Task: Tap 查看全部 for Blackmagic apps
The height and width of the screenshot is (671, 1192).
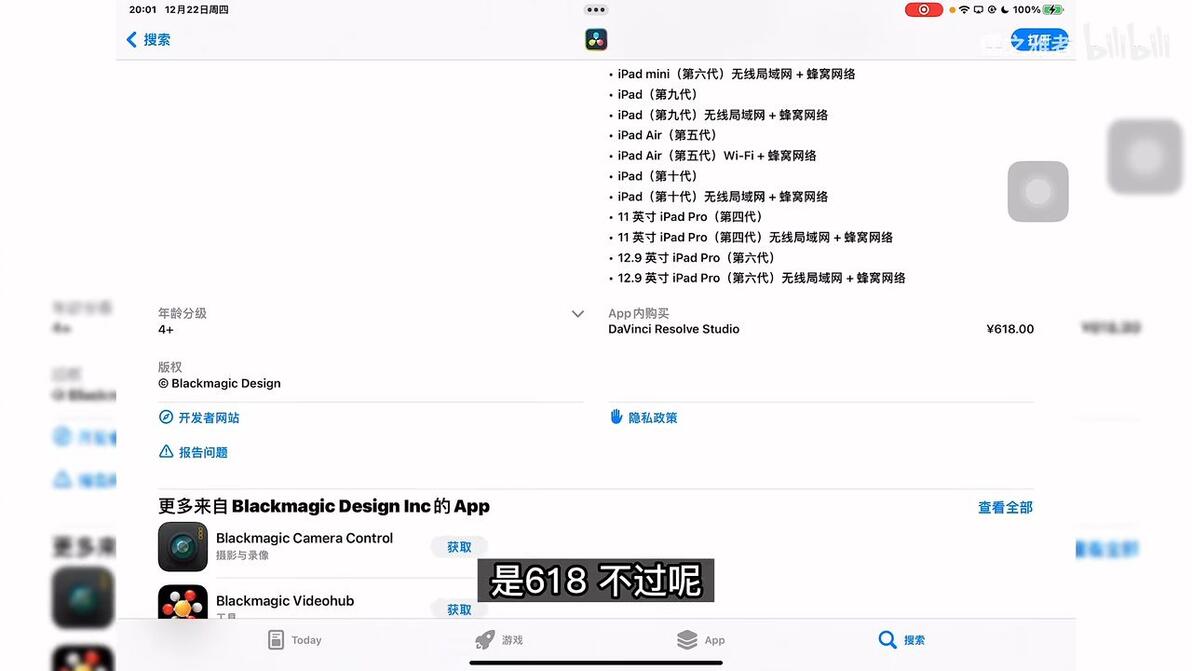Action: [x=1005, y=507]
